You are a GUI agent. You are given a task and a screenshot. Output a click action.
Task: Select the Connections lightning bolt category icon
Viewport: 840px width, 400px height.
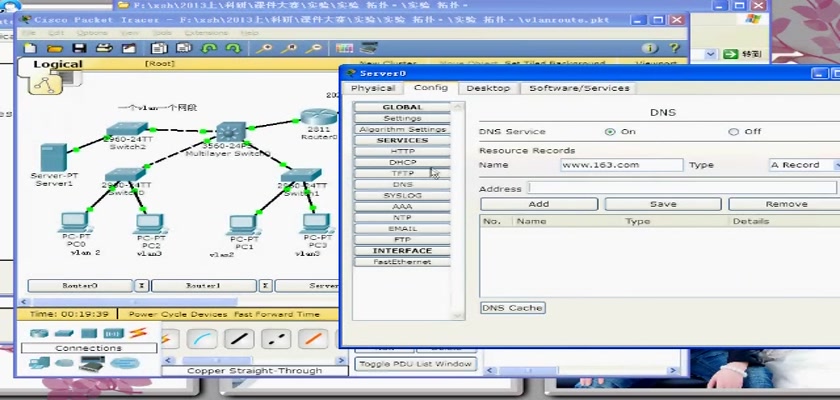(x=138, y=333)
